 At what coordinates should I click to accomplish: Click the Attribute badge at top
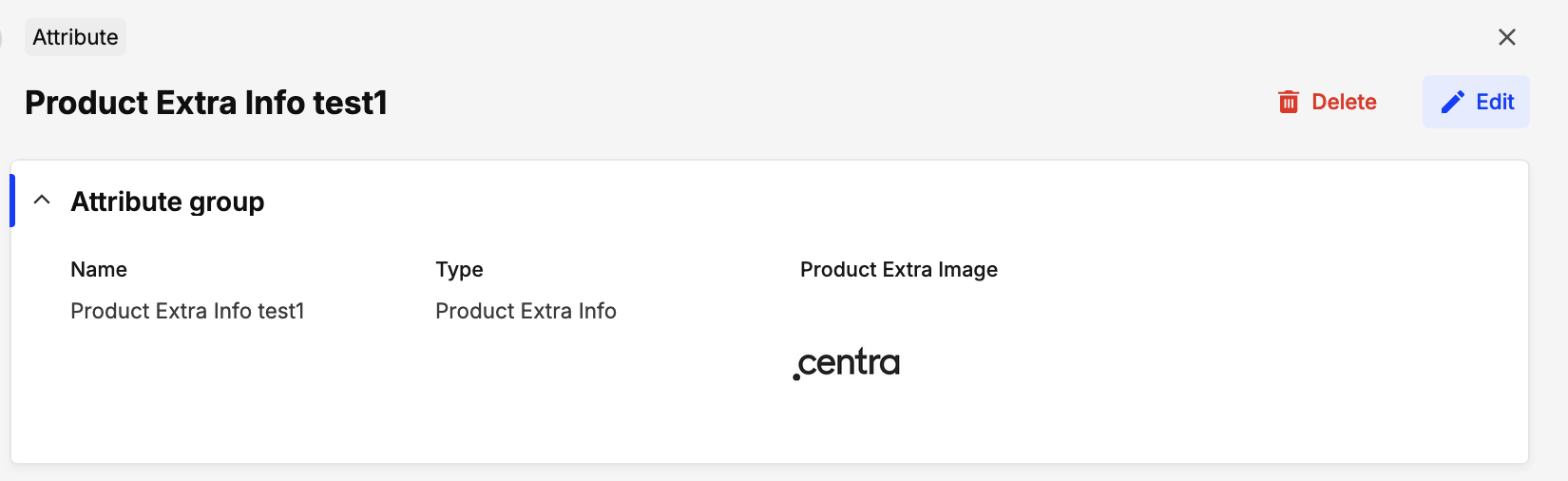pos(75,37)
